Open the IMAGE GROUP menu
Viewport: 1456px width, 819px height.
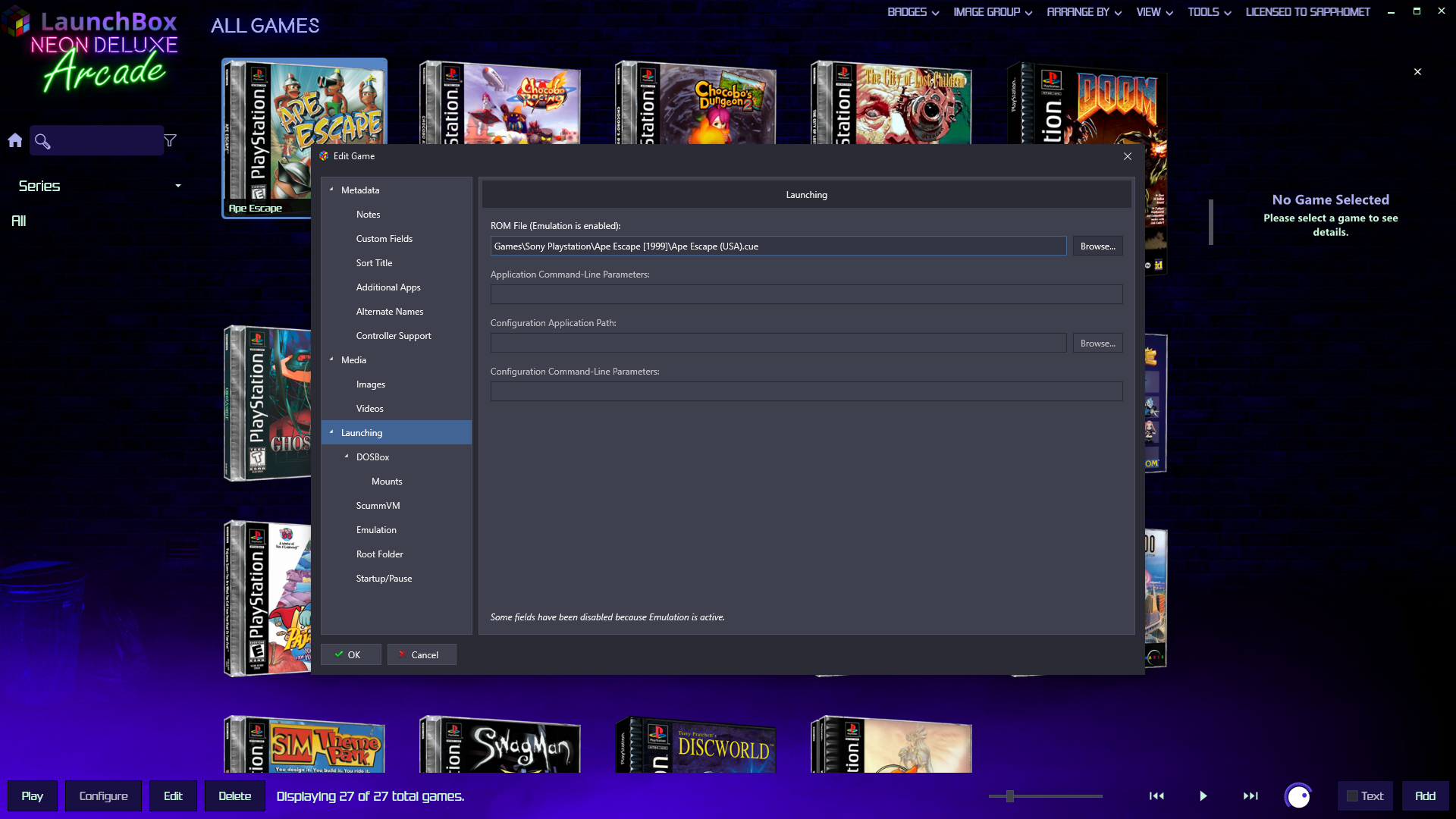(x=993, y=12)
